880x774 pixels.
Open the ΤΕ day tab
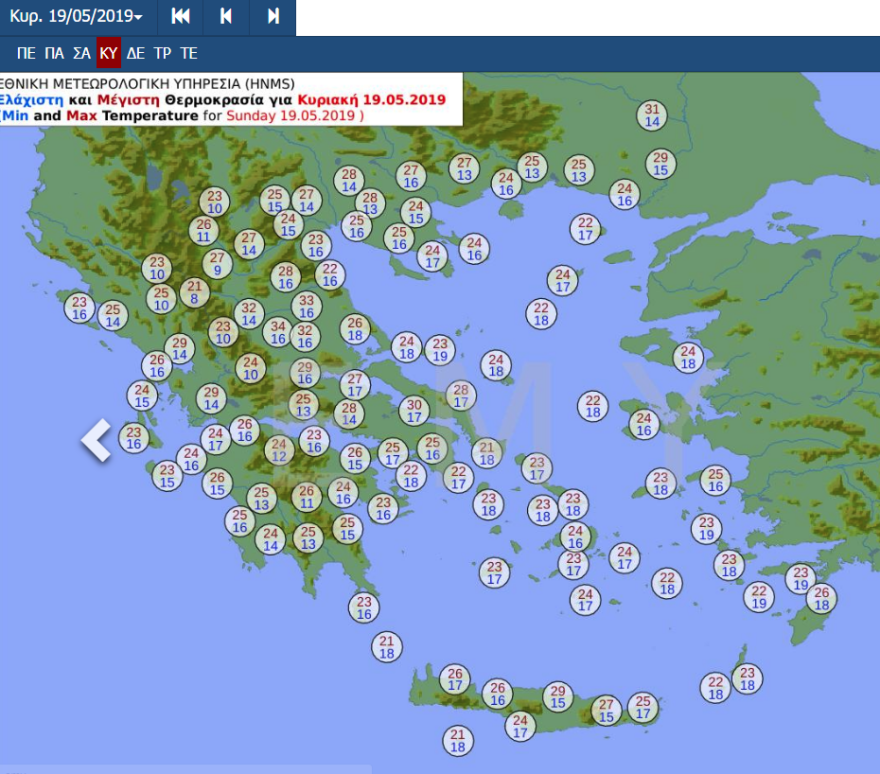[188, 53]
